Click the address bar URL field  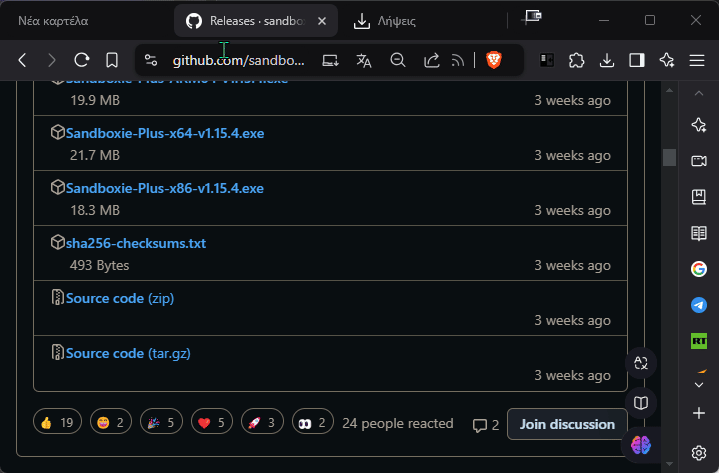(x=238, y=60)
